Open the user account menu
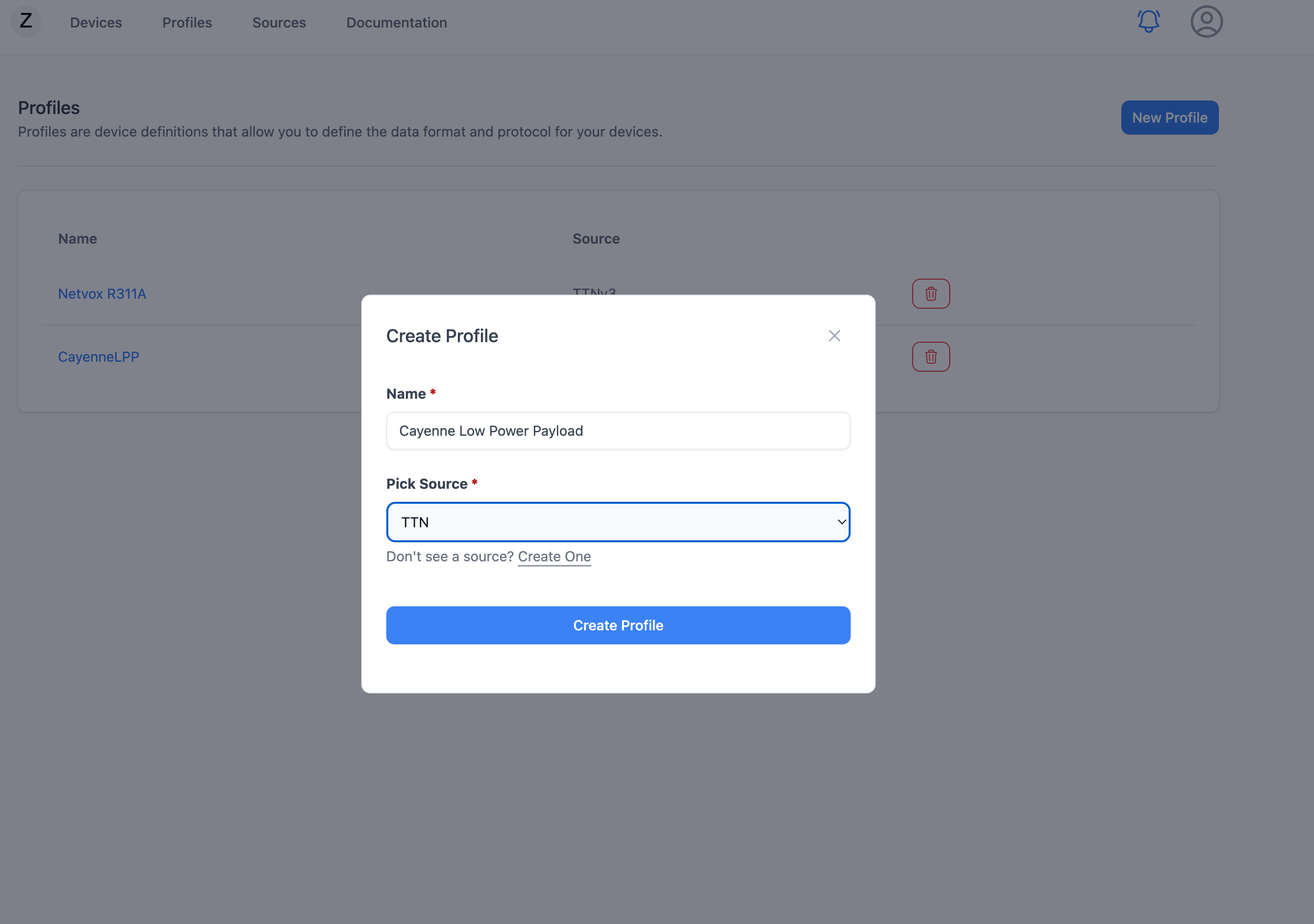This screenshot has height=924, width=1314. pyautogui.click(x=1206, y=22)
